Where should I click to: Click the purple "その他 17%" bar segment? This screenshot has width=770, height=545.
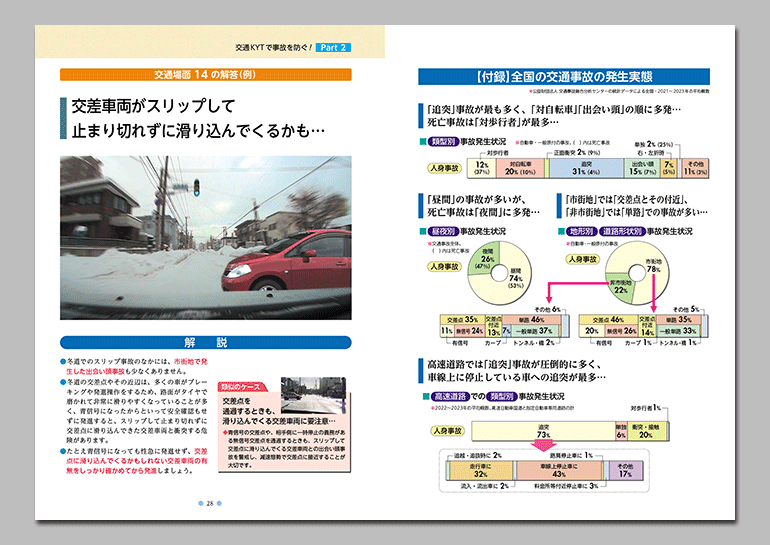[625, 470]
